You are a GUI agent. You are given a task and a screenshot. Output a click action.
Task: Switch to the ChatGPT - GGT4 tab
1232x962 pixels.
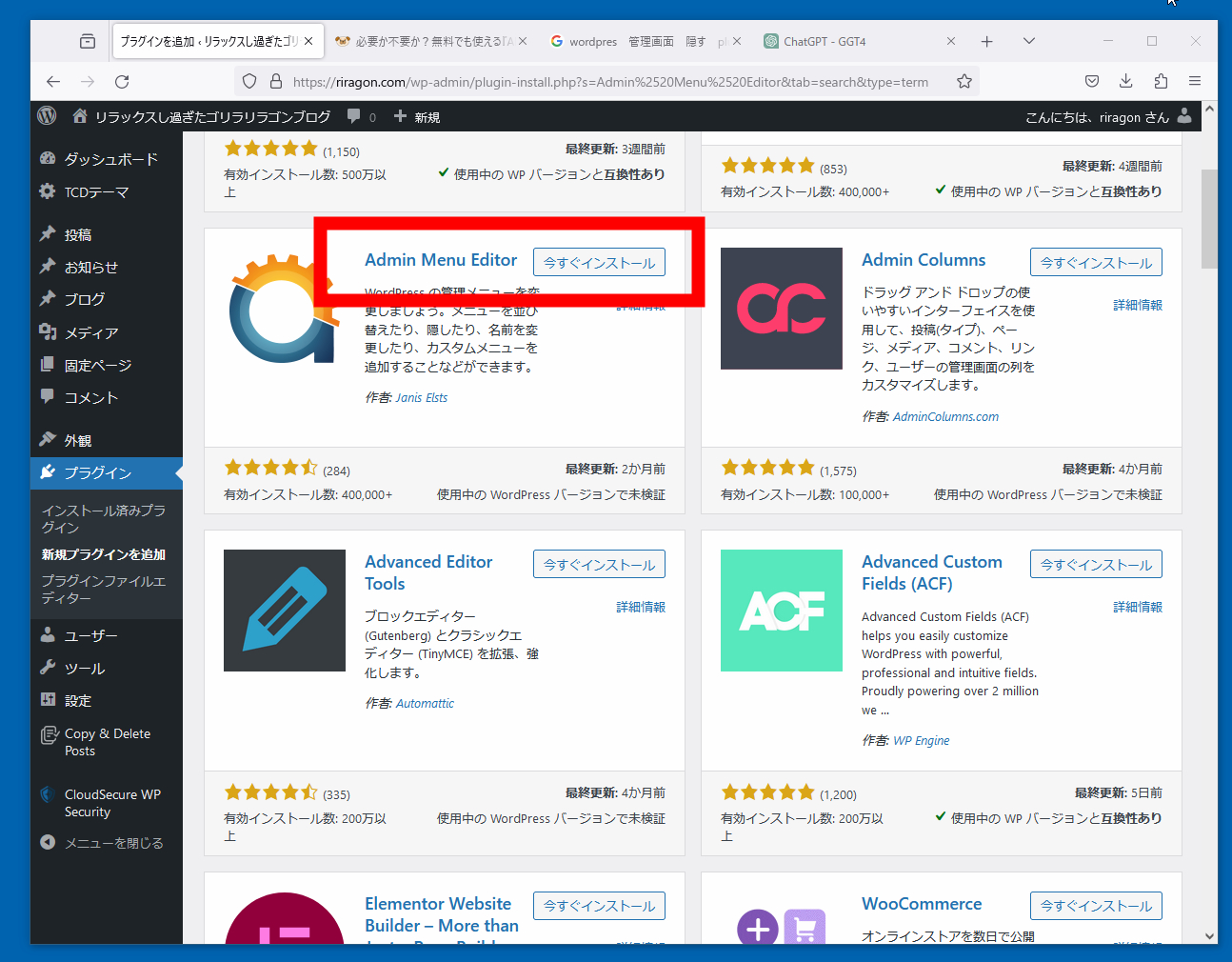825,42
